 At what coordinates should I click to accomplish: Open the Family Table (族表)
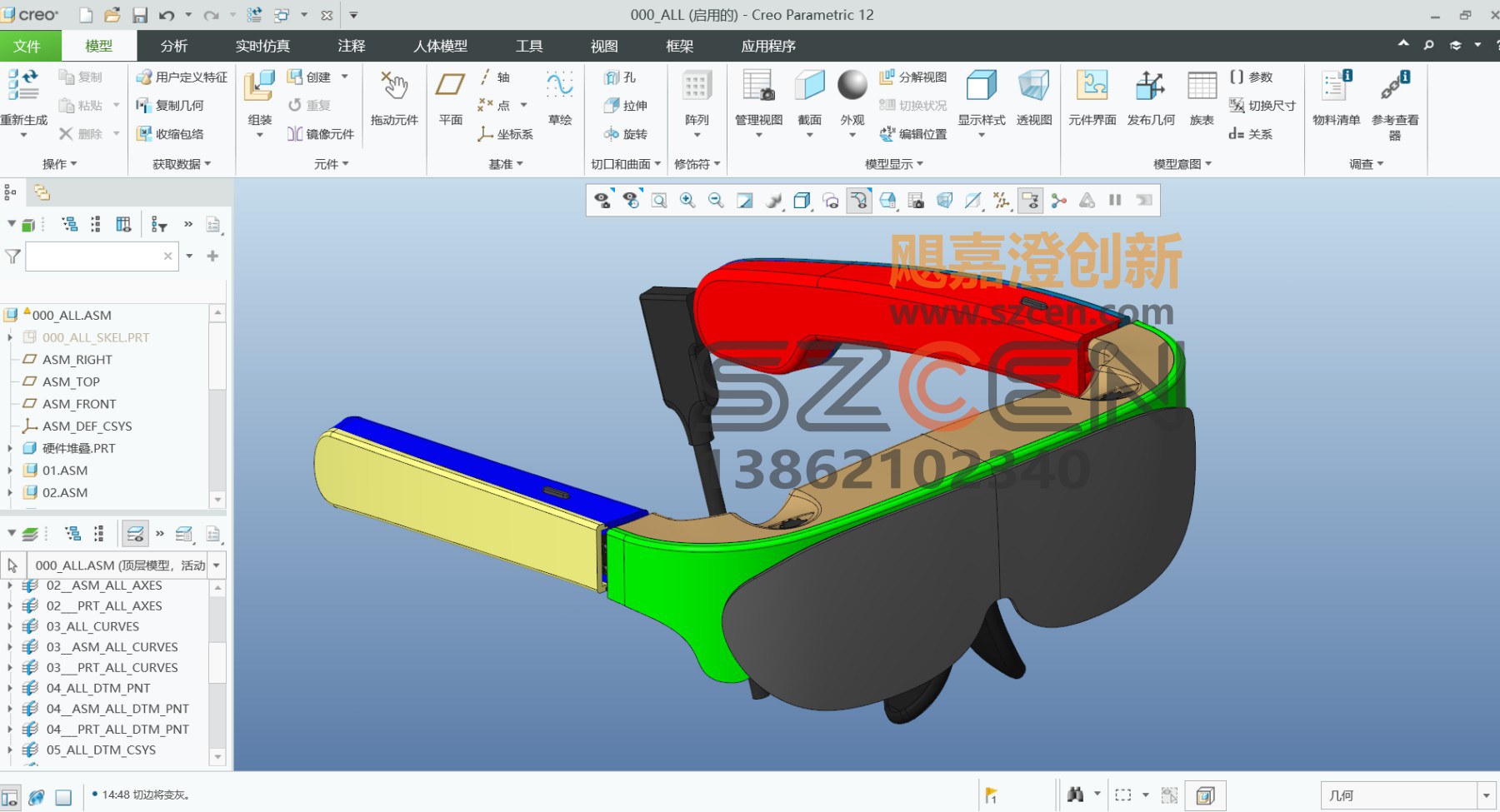click(x=1202, y=98)
